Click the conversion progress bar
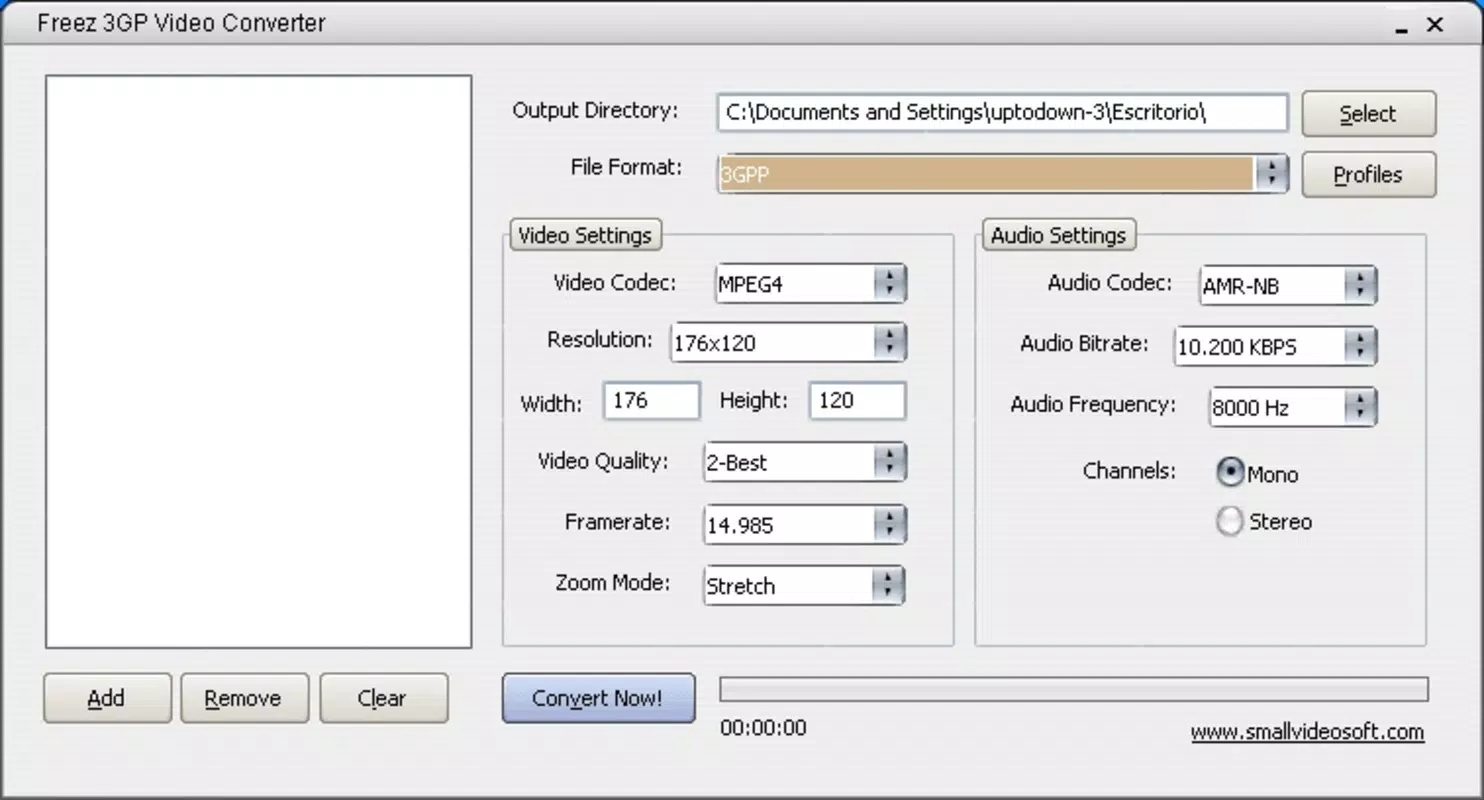 tap(1074, 689)
